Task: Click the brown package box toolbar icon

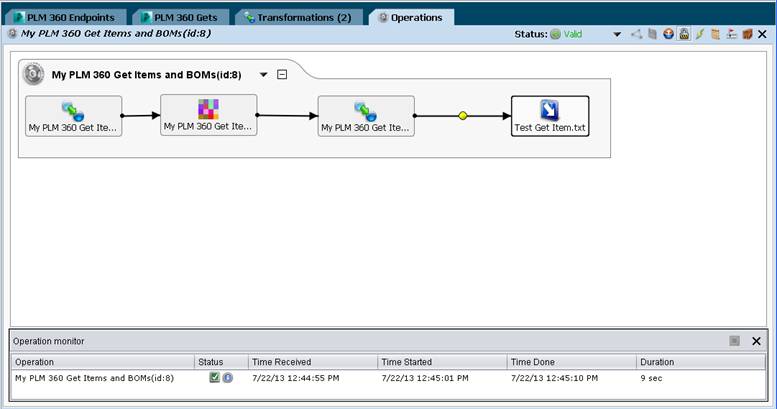Action: [x=747, y=34]
